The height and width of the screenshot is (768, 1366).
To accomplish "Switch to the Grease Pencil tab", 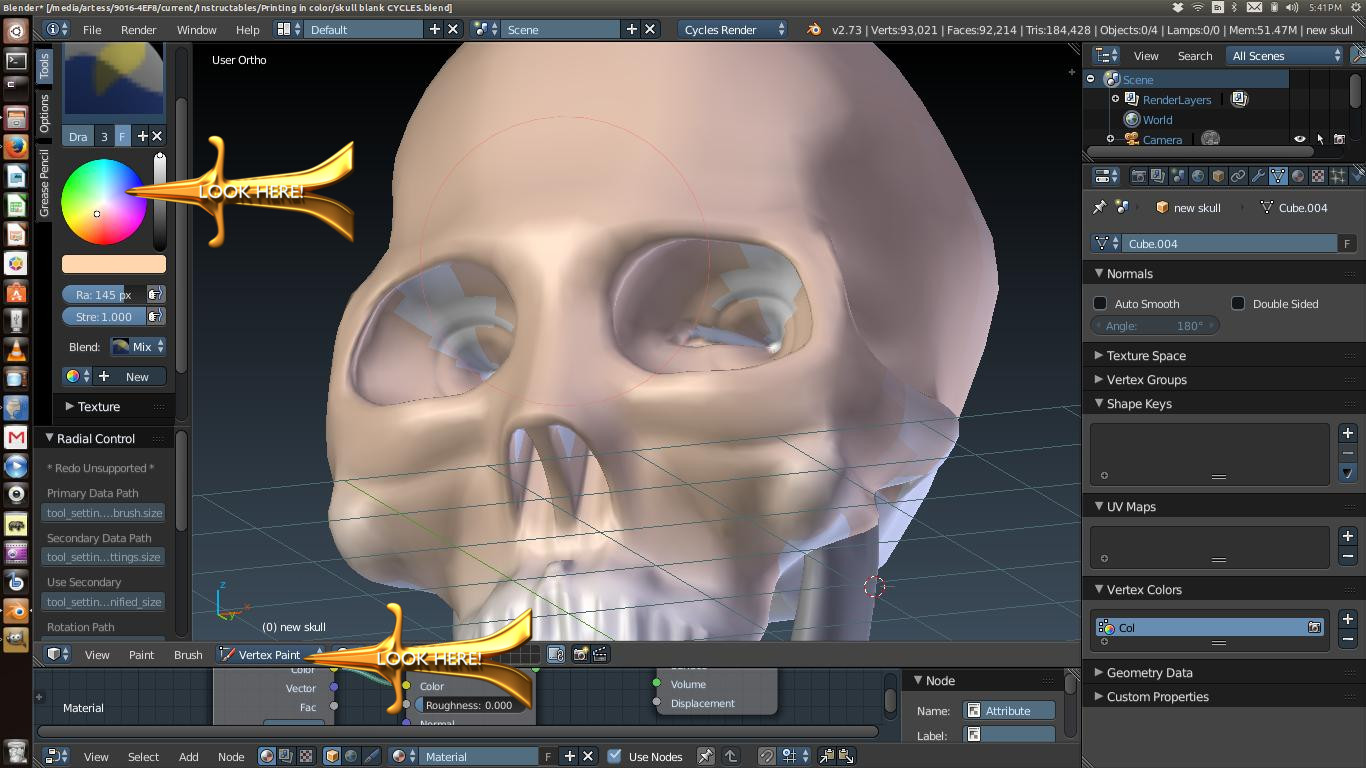I will click(44, 183).
